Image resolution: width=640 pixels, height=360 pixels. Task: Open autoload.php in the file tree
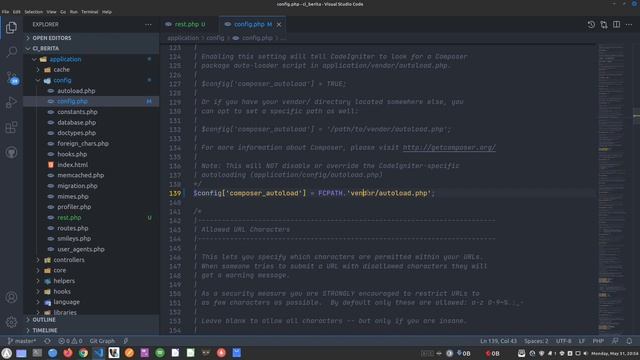(x=76, y=91)
